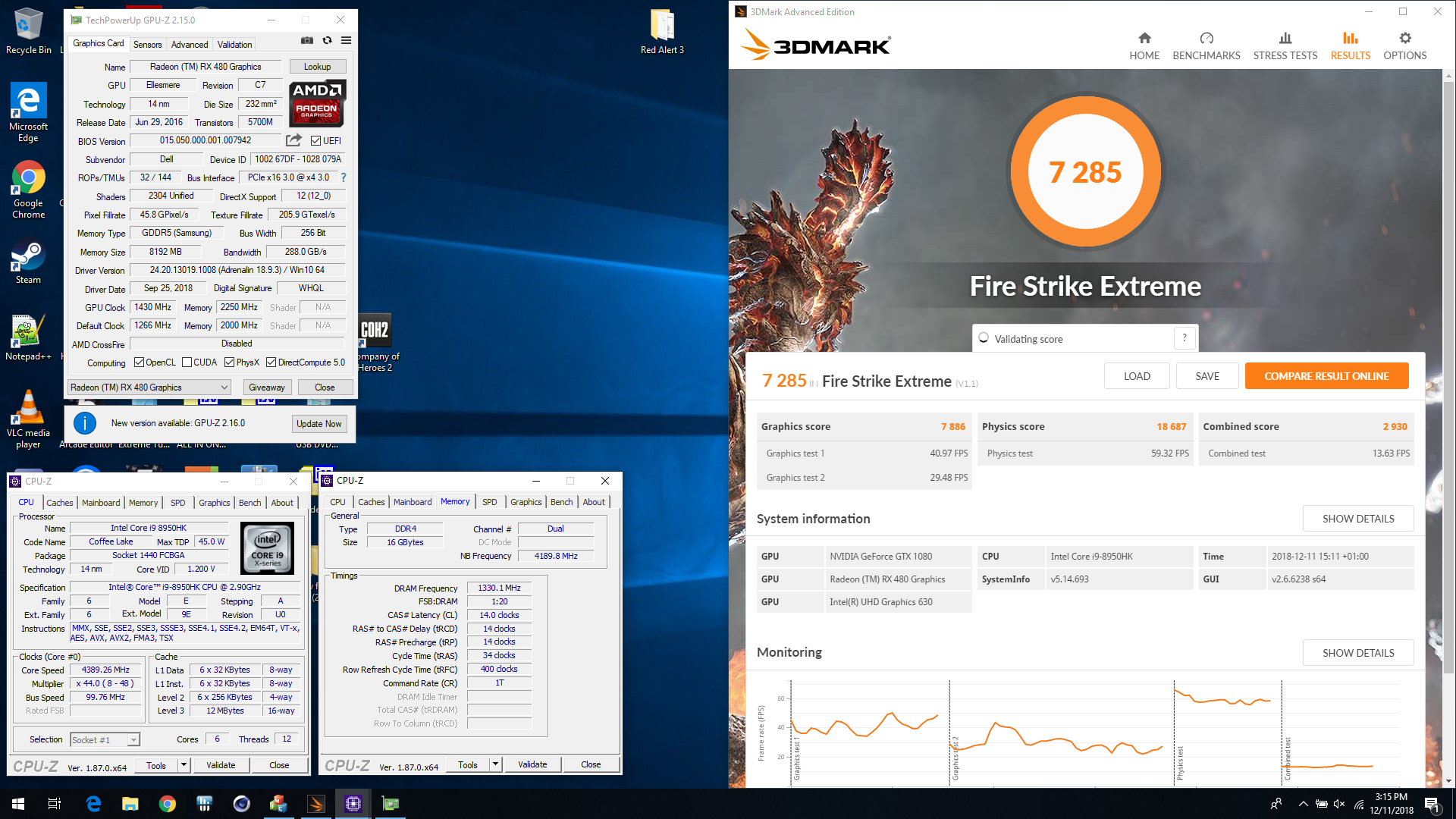Click the bus interface question mark
This screenshot has width=1456, height=819.
pos(344,177)
